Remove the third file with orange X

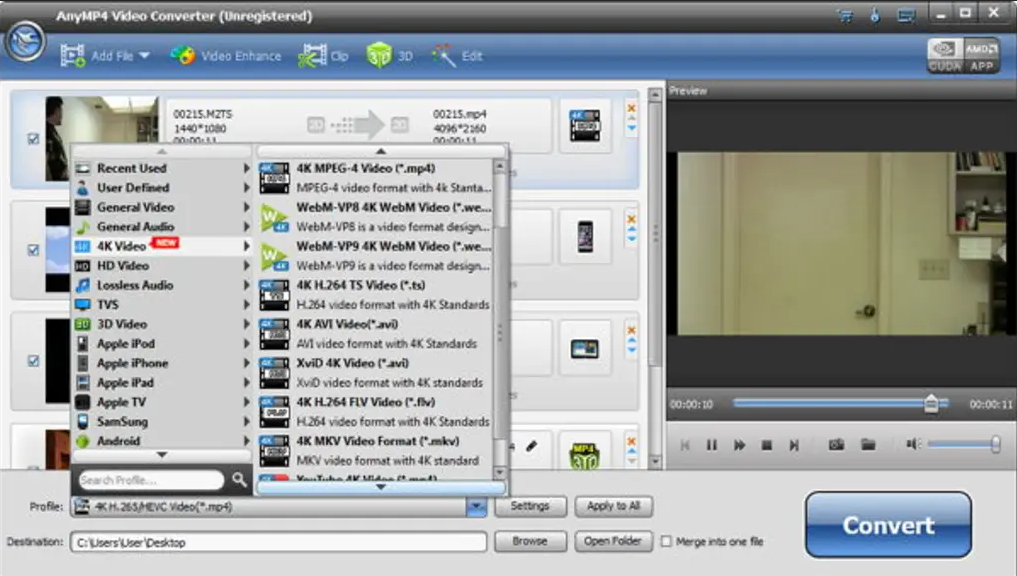pos(631,331)
